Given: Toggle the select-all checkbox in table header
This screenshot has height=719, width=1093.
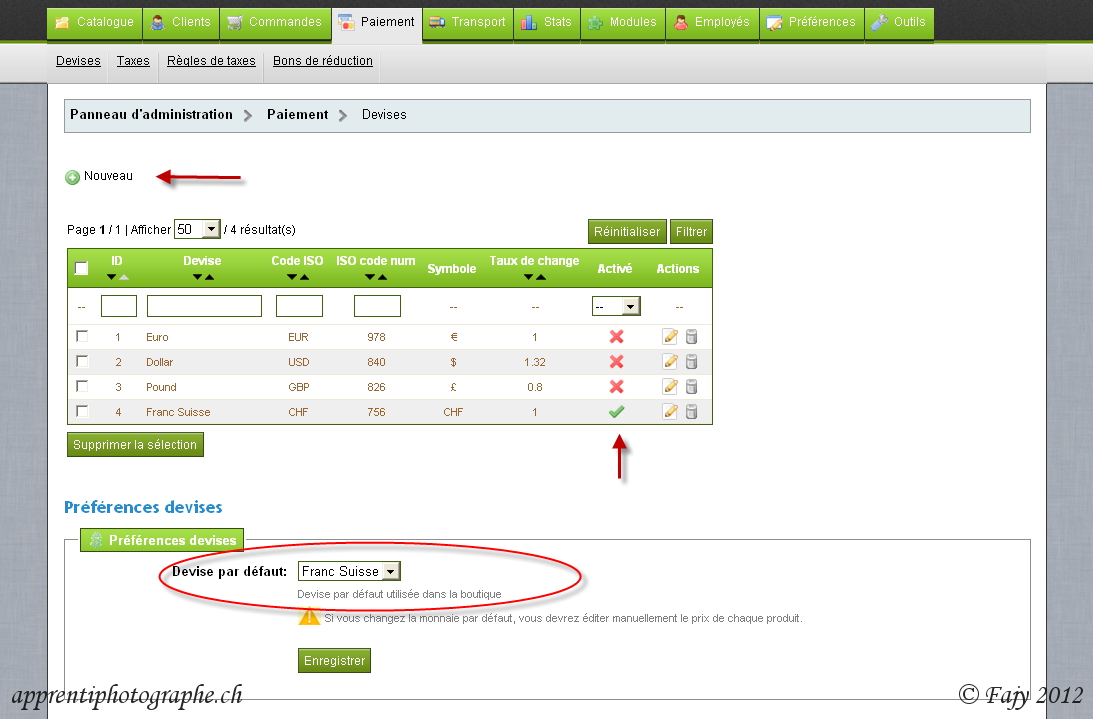Looking at the screenshot, I should click(x=82, y=268).
